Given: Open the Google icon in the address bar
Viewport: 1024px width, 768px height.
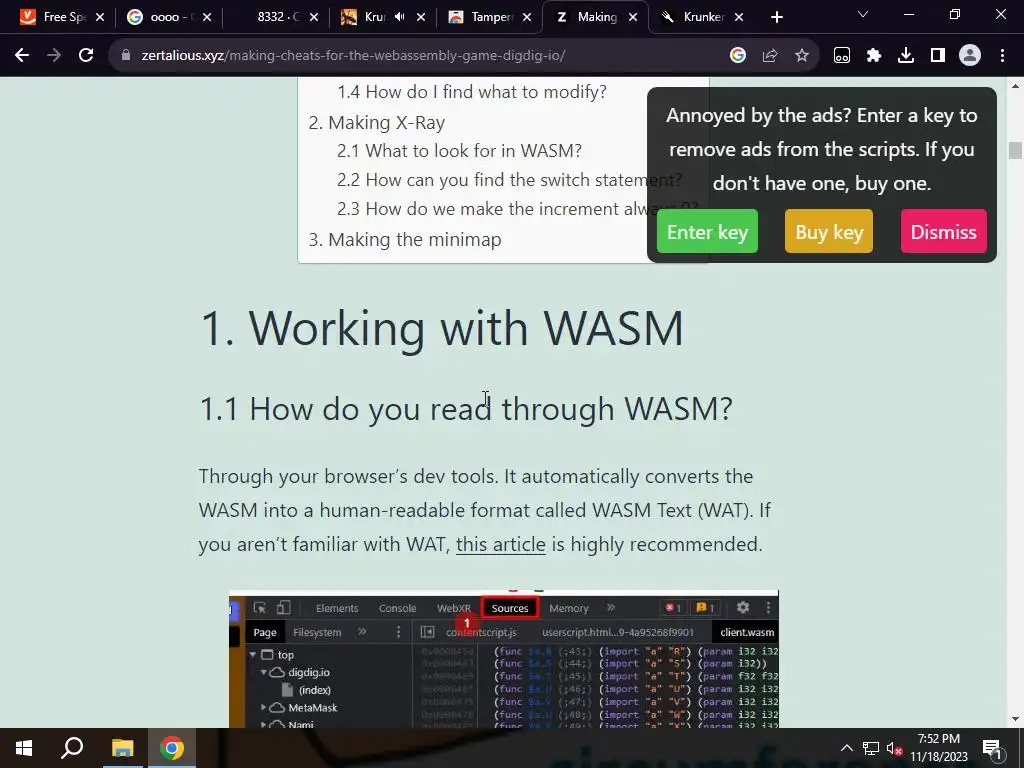Looking at the screenshot, I should [738, 56].
